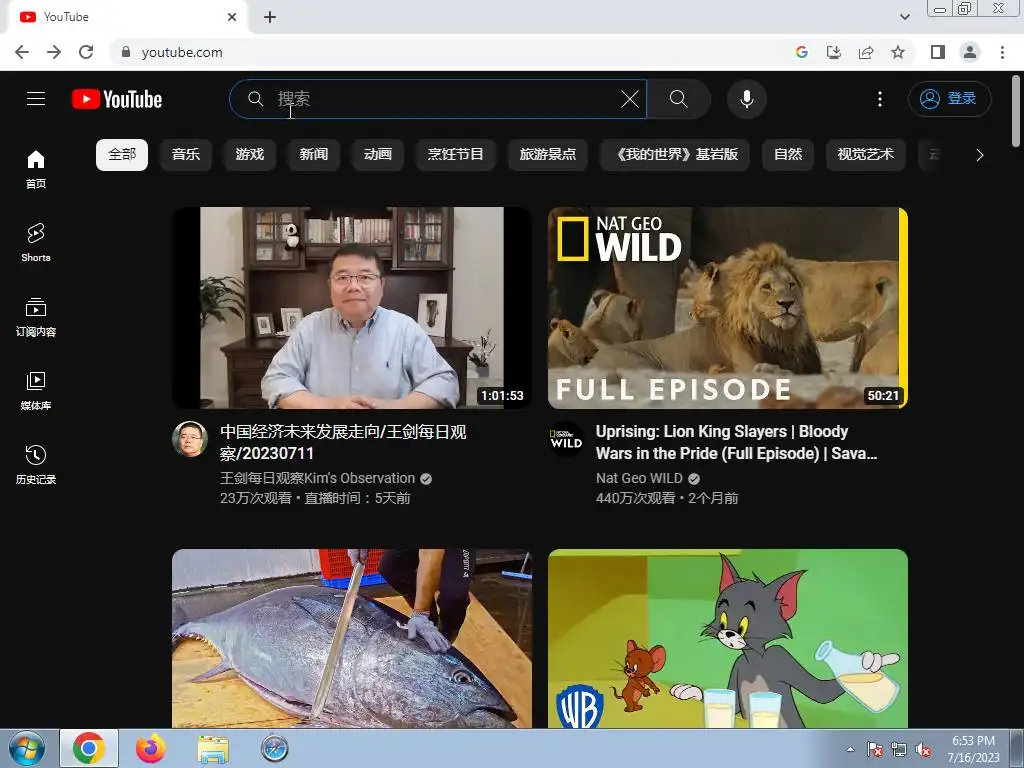The image size is (1024, 768).
Task: Open 王剑每日观察 channel avatar
Action: click(190, 439)
